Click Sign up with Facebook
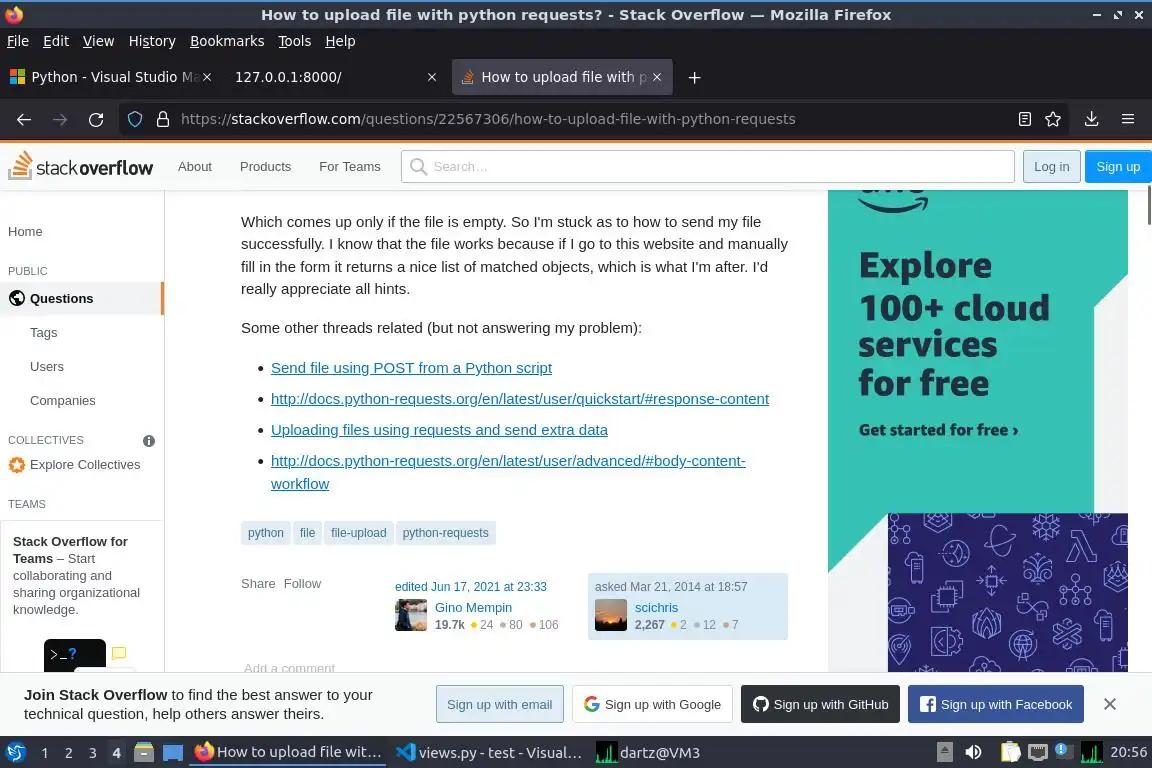 (x=996, y=704)
